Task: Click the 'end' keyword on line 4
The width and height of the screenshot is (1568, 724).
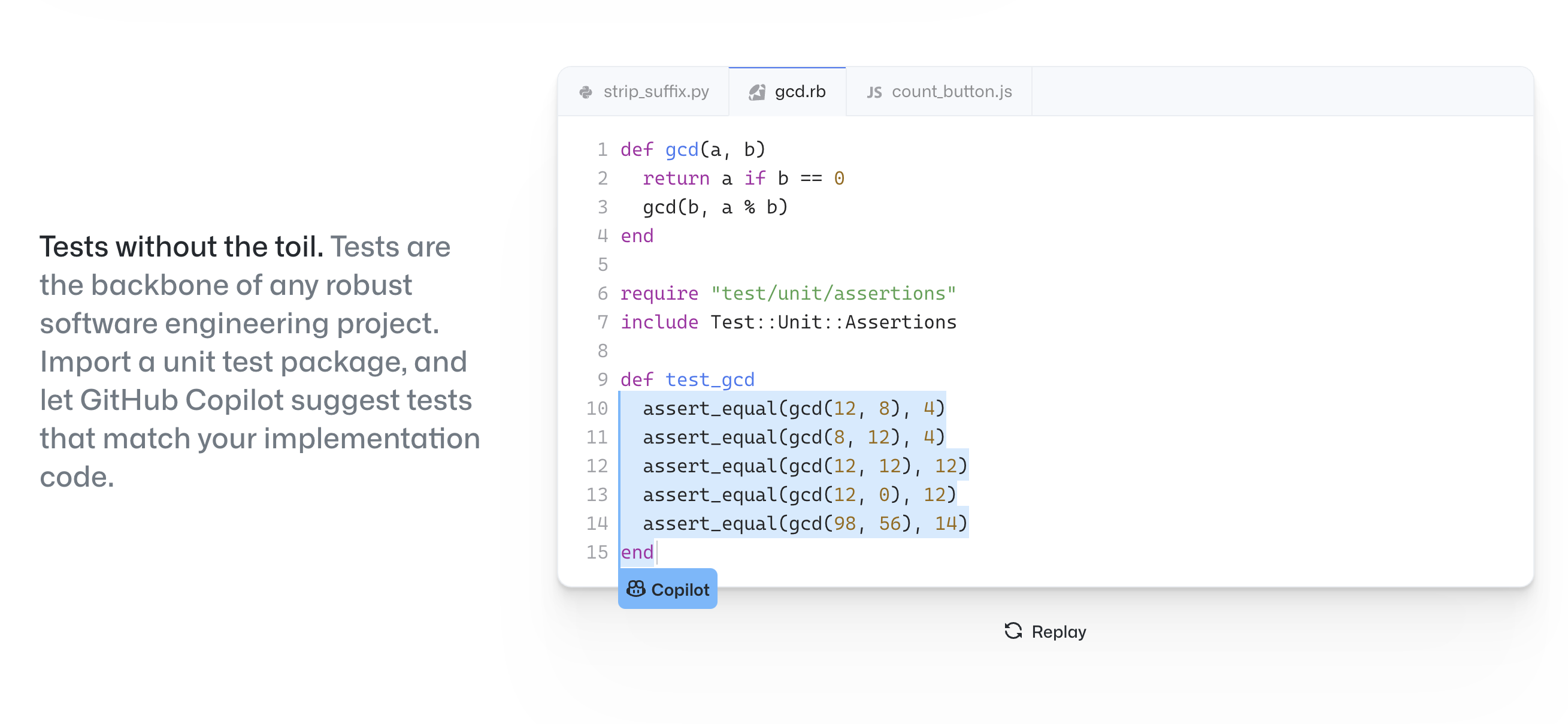Action: (637, 236)
